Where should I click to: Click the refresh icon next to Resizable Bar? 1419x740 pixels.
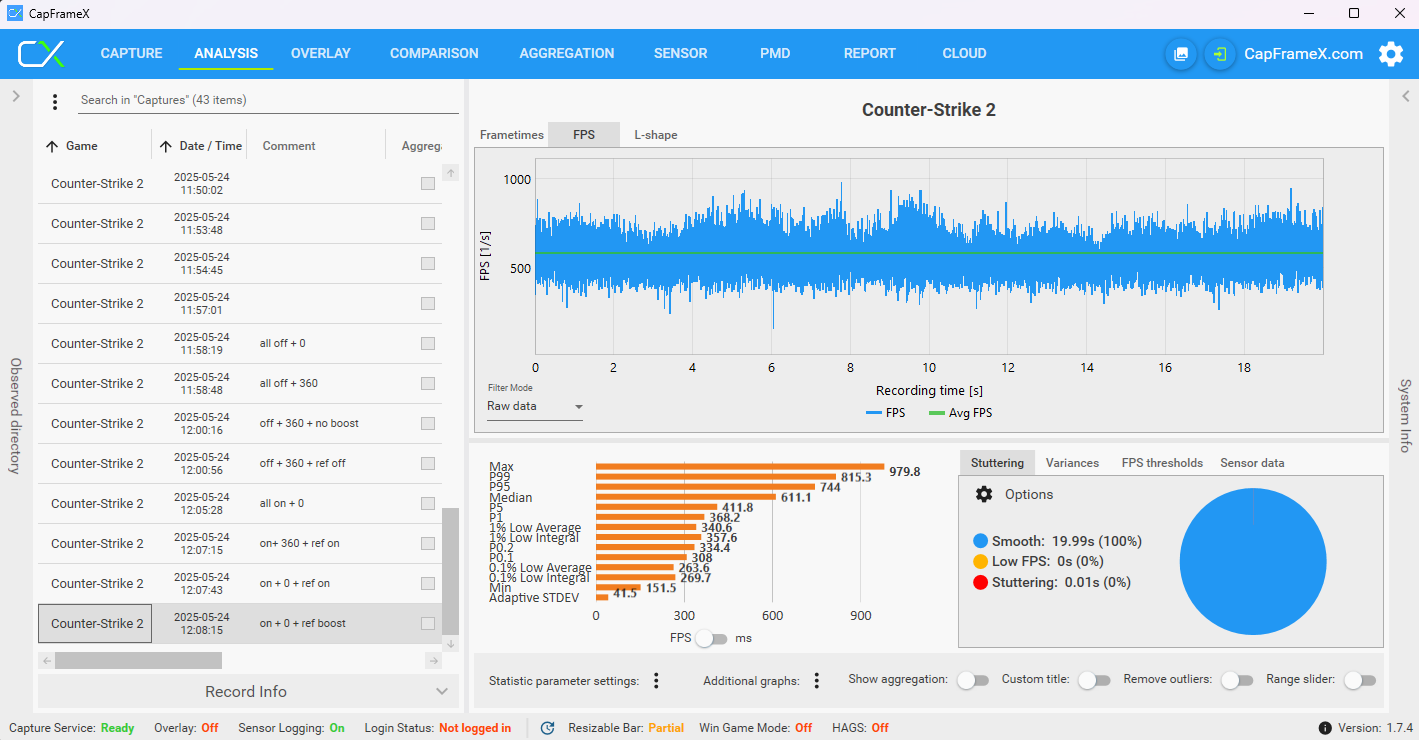pos(547,728)
